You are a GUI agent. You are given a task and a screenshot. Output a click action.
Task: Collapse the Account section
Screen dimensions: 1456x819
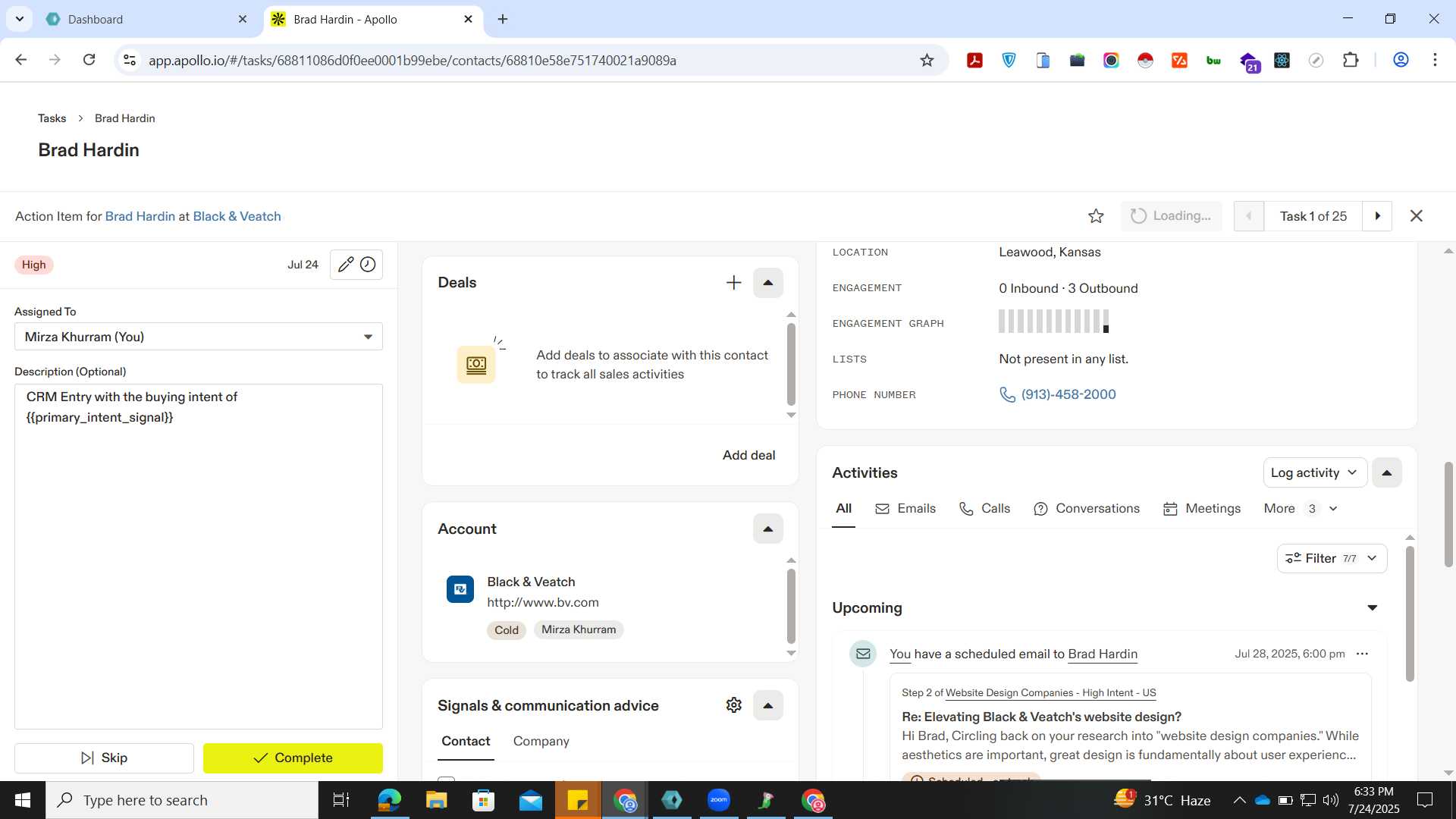click(767, 529)
